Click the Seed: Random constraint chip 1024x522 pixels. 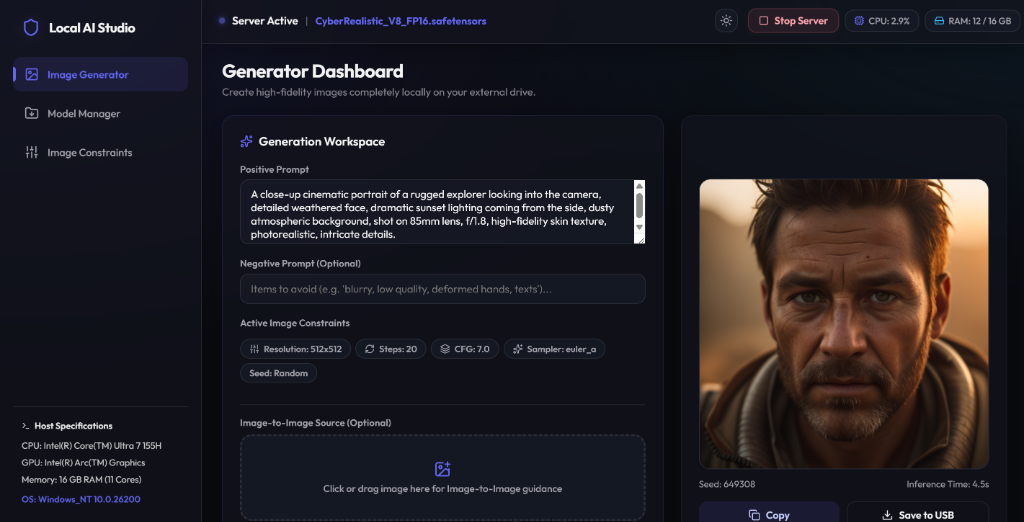pyautogui.click(x=279, y=373)
